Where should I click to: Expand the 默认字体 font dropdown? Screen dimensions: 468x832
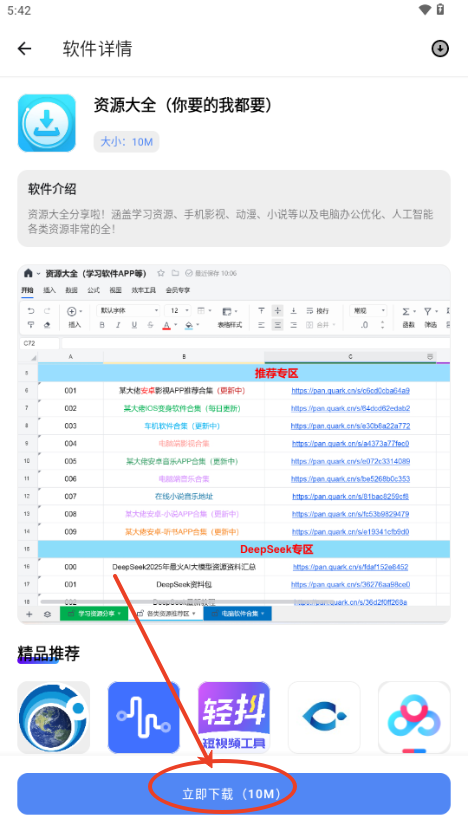click(x=128, y=310)
